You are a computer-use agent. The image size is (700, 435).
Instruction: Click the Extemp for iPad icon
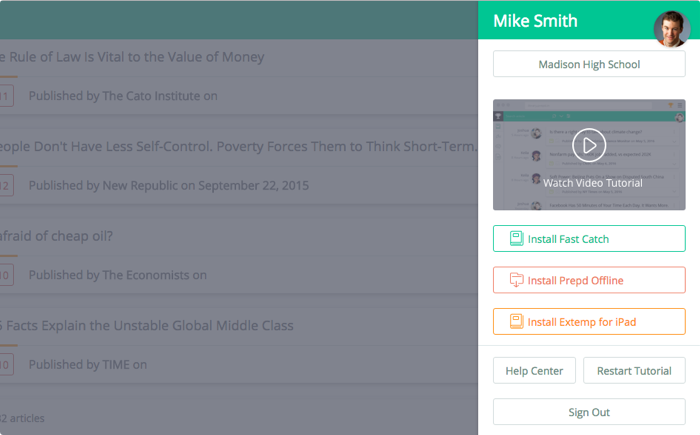coord(517,322)
